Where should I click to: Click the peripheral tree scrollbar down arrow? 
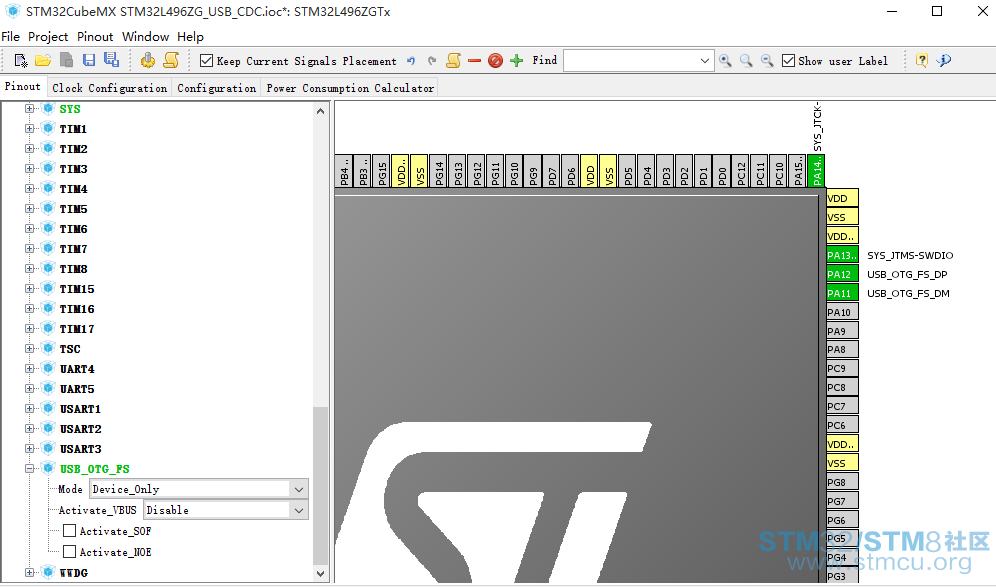[x=320, y=573]
